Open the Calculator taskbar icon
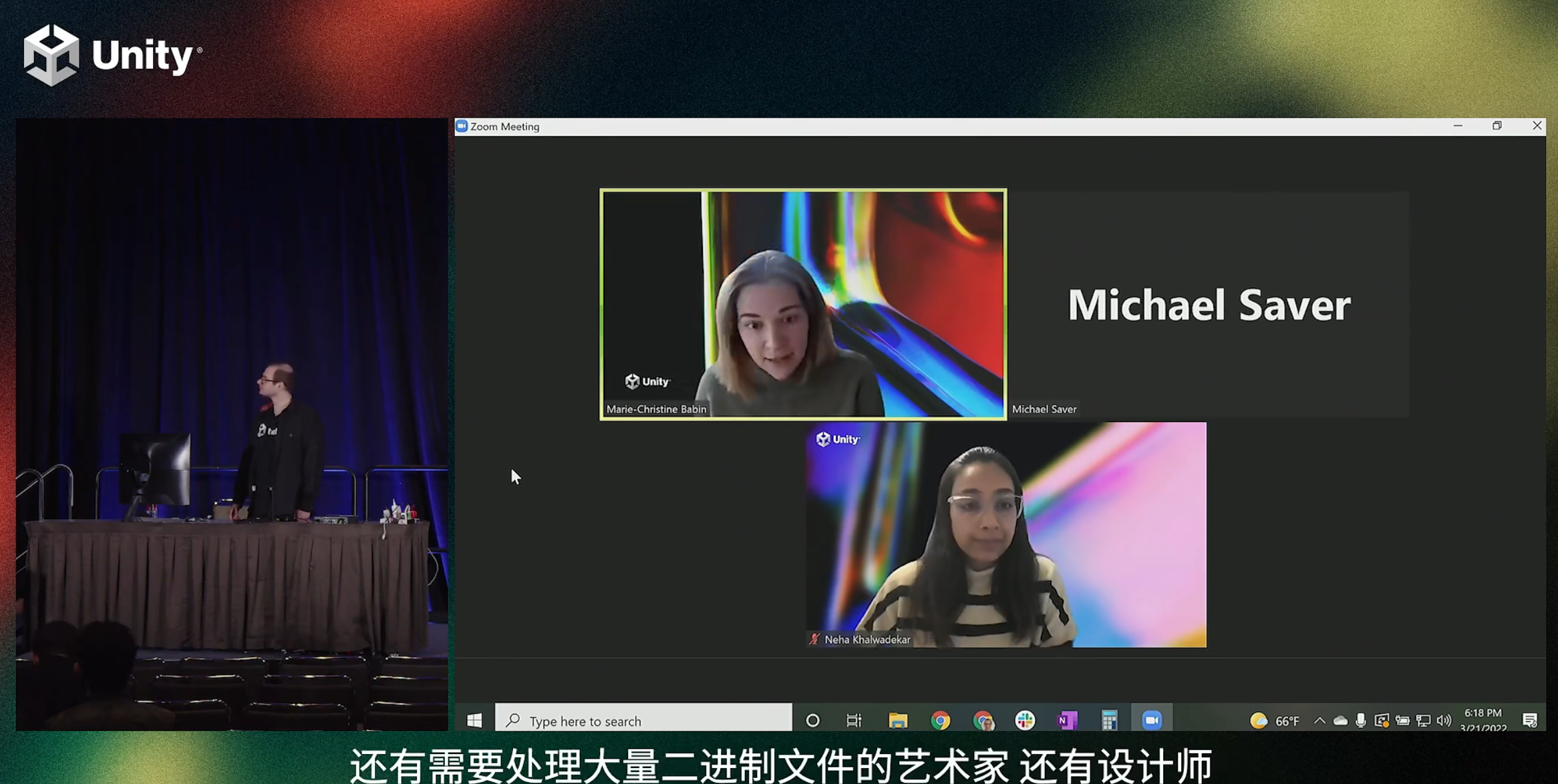 click(1109, 720)
